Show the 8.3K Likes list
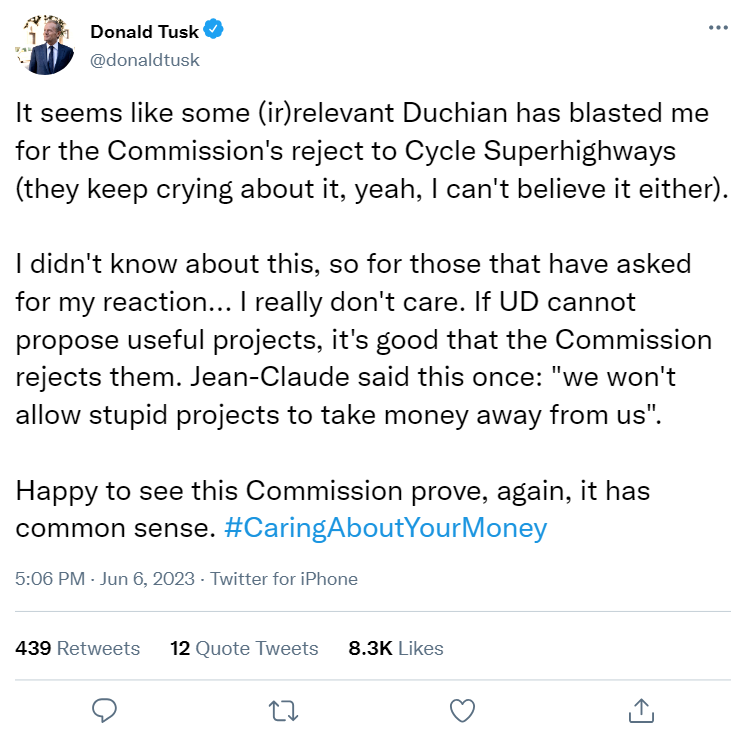 point(395,648)
